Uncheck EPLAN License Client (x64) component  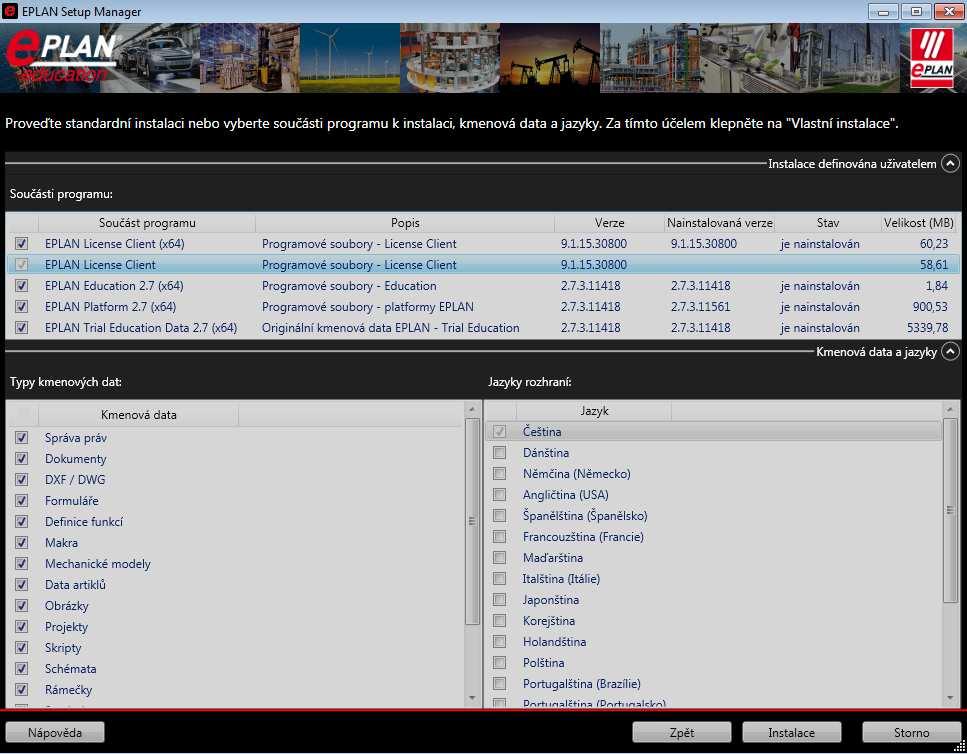[x=22, y=244]
